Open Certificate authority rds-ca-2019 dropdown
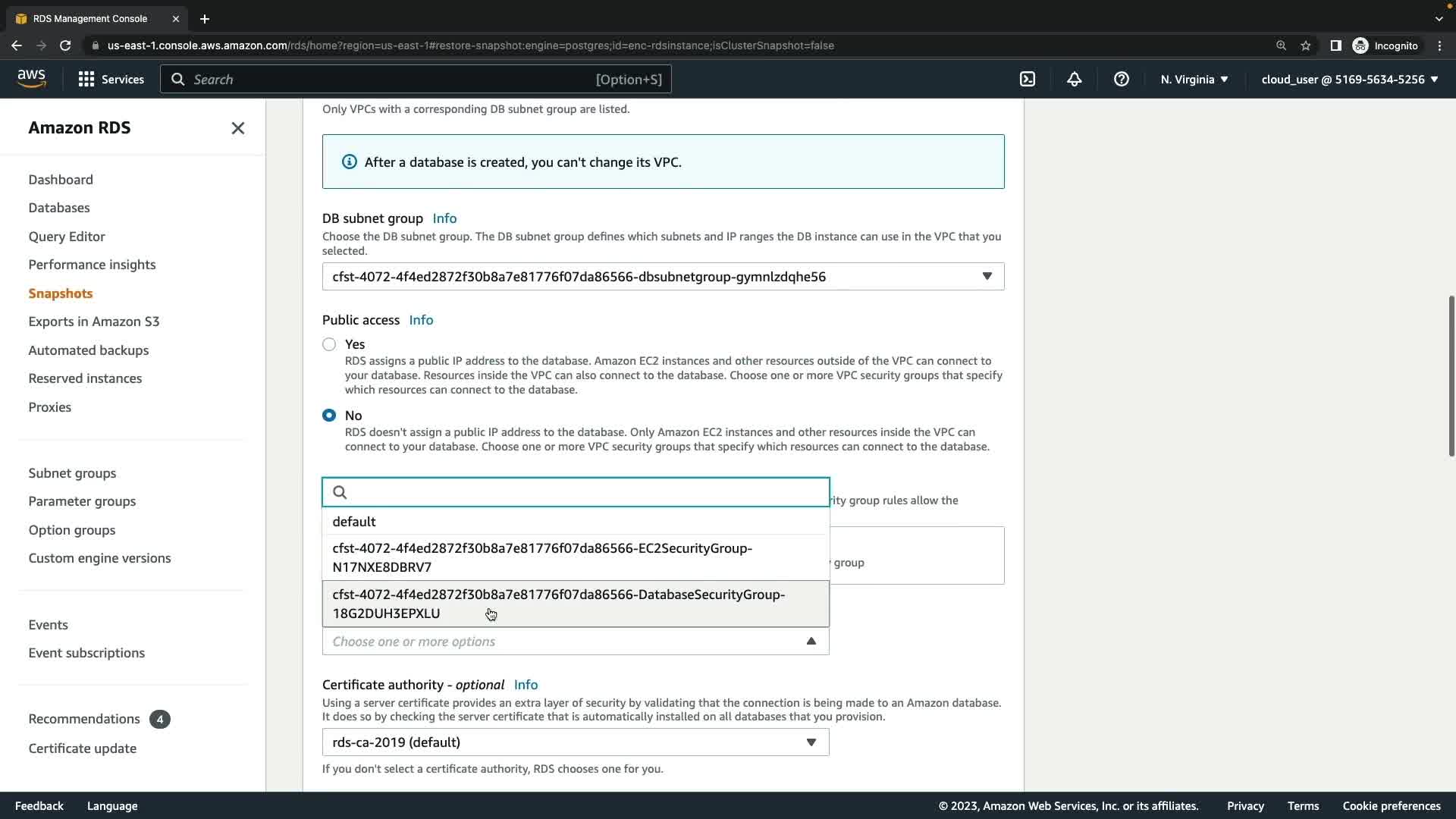 (x=575, y=742)
